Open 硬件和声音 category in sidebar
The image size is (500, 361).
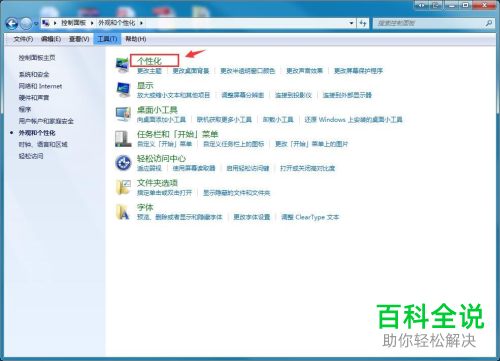[x=34, y=98]
